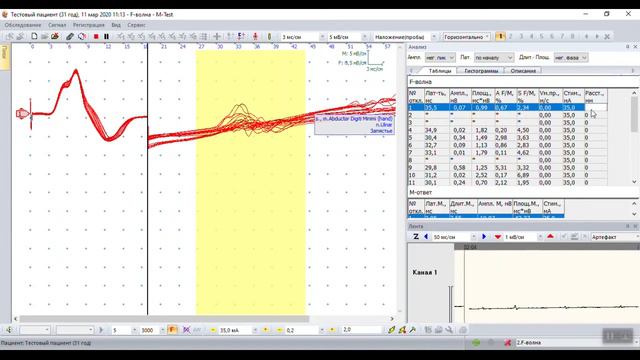Click the blue-red arrows marker icon
Image resolution: width=640 pixels, height=360 pixels.
[x=241, y=36]
